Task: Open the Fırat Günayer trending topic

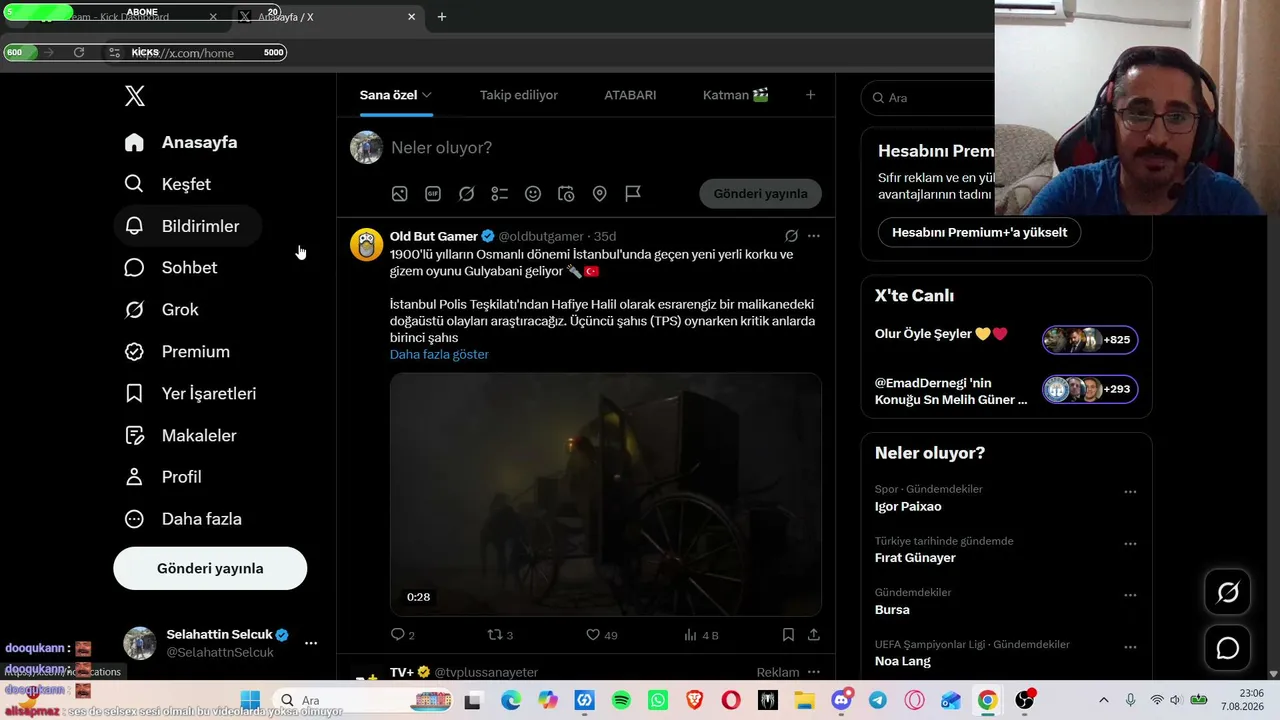Action: 915,558
